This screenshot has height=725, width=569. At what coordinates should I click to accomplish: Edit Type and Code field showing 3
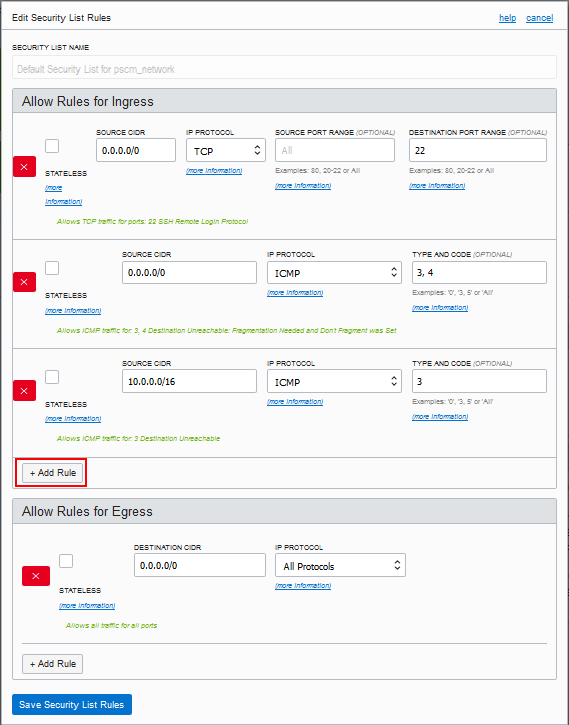click(x=479, y=381)
